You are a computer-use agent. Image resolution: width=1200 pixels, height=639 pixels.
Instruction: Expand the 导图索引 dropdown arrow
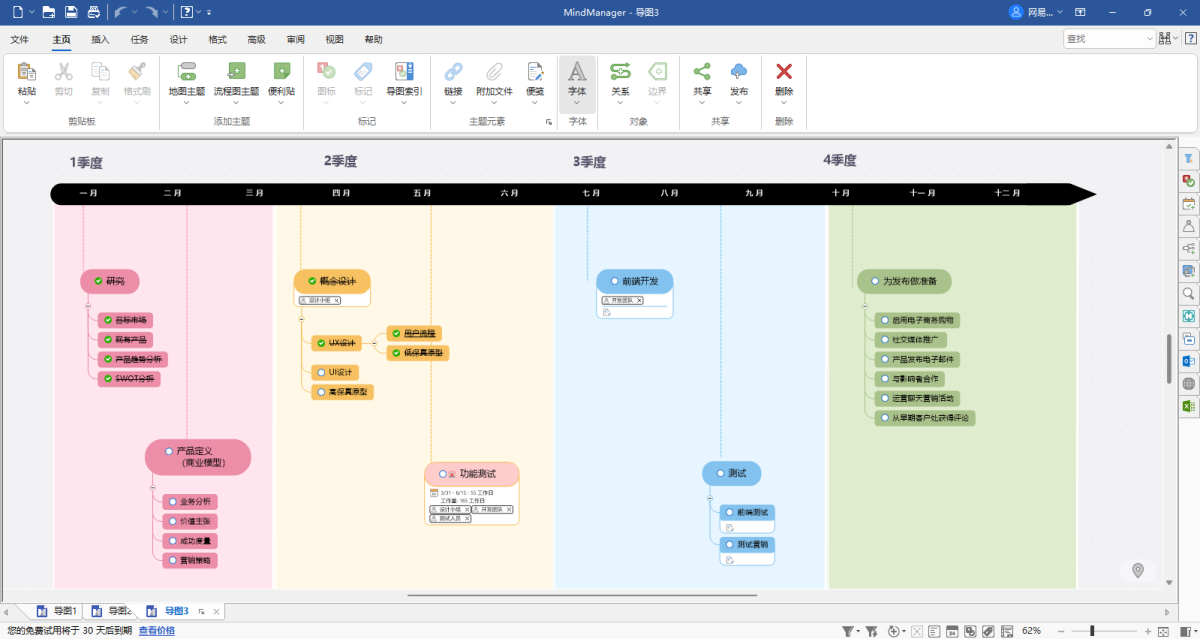click(x=404, y=101)
